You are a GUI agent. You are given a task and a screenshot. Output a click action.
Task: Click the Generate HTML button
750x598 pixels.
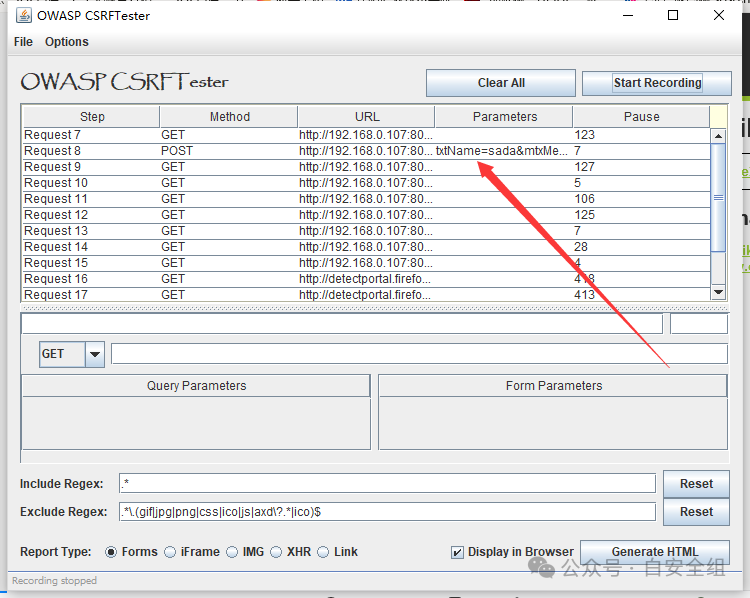click(x=654, y=552)
